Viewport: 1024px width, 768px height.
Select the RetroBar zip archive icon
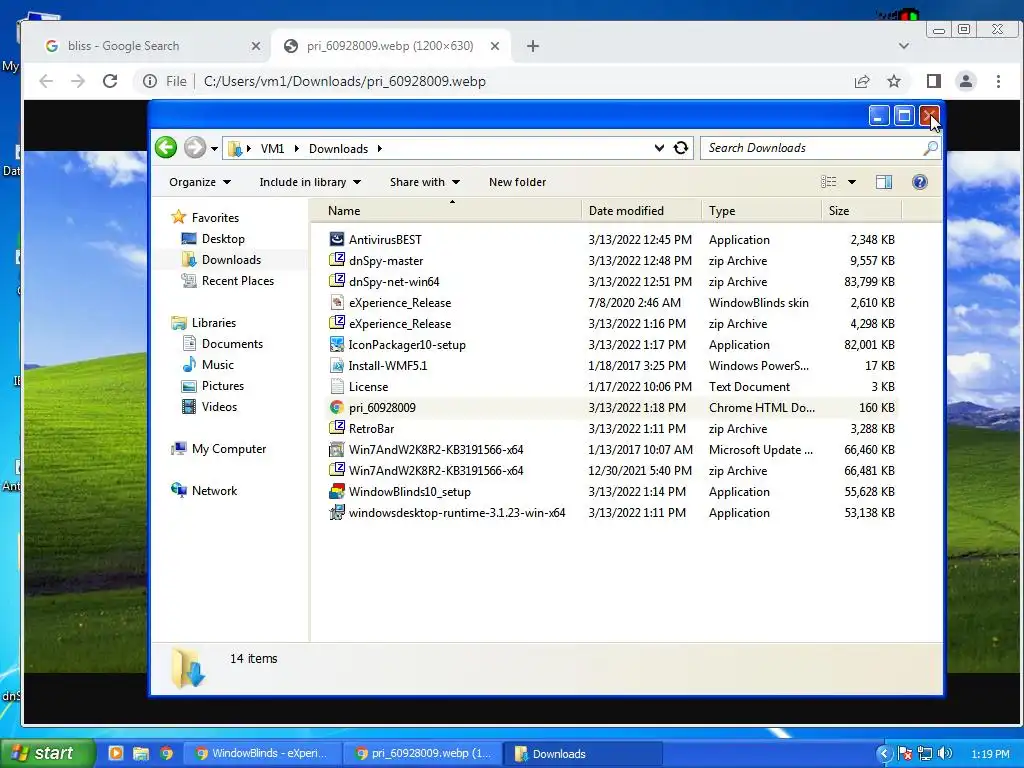pos(336,428)
